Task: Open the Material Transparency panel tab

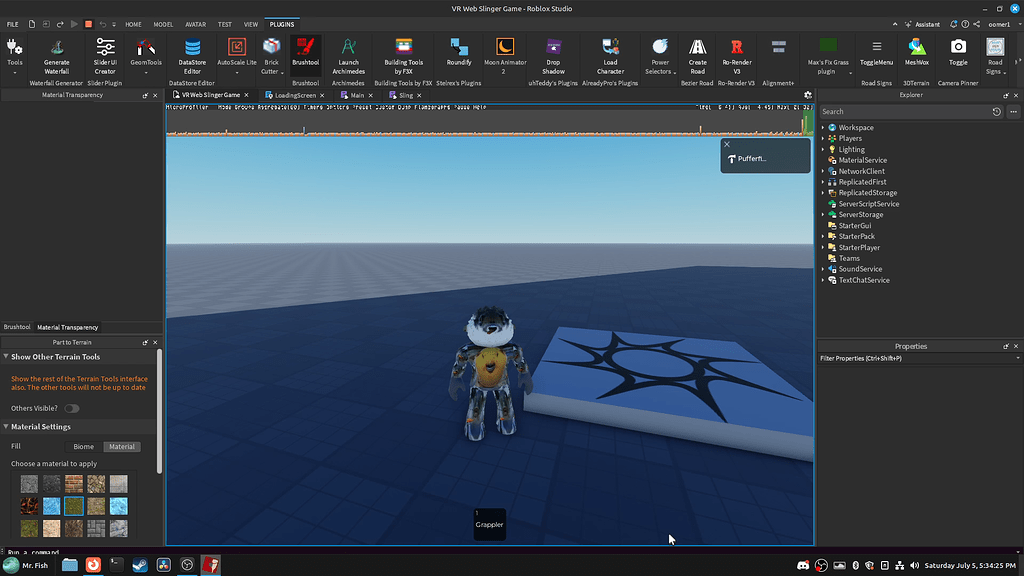Action: (66, 327)
